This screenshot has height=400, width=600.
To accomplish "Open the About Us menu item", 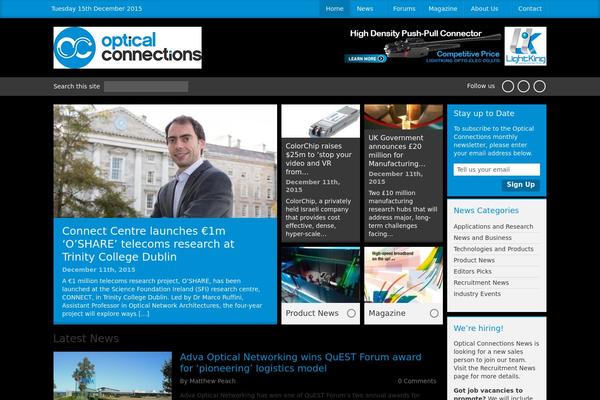I will coord(484,8).
